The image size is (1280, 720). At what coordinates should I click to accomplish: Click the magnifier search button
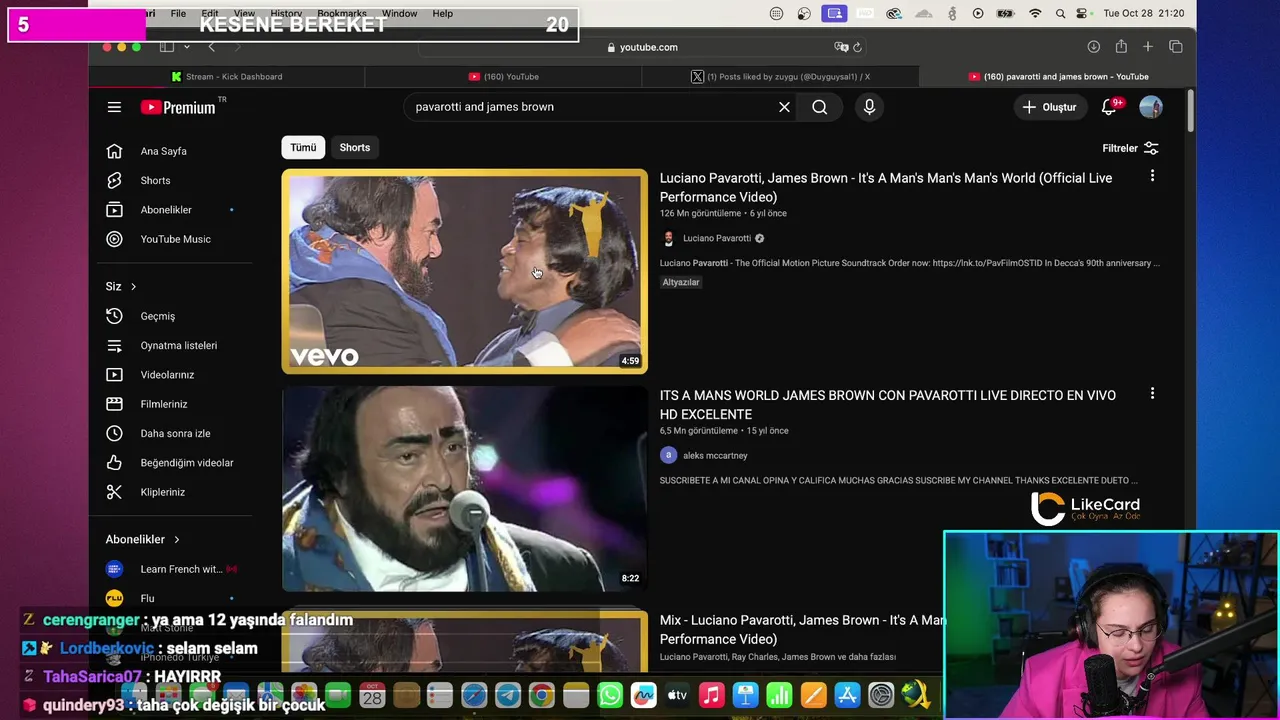(x=819, y=107)
